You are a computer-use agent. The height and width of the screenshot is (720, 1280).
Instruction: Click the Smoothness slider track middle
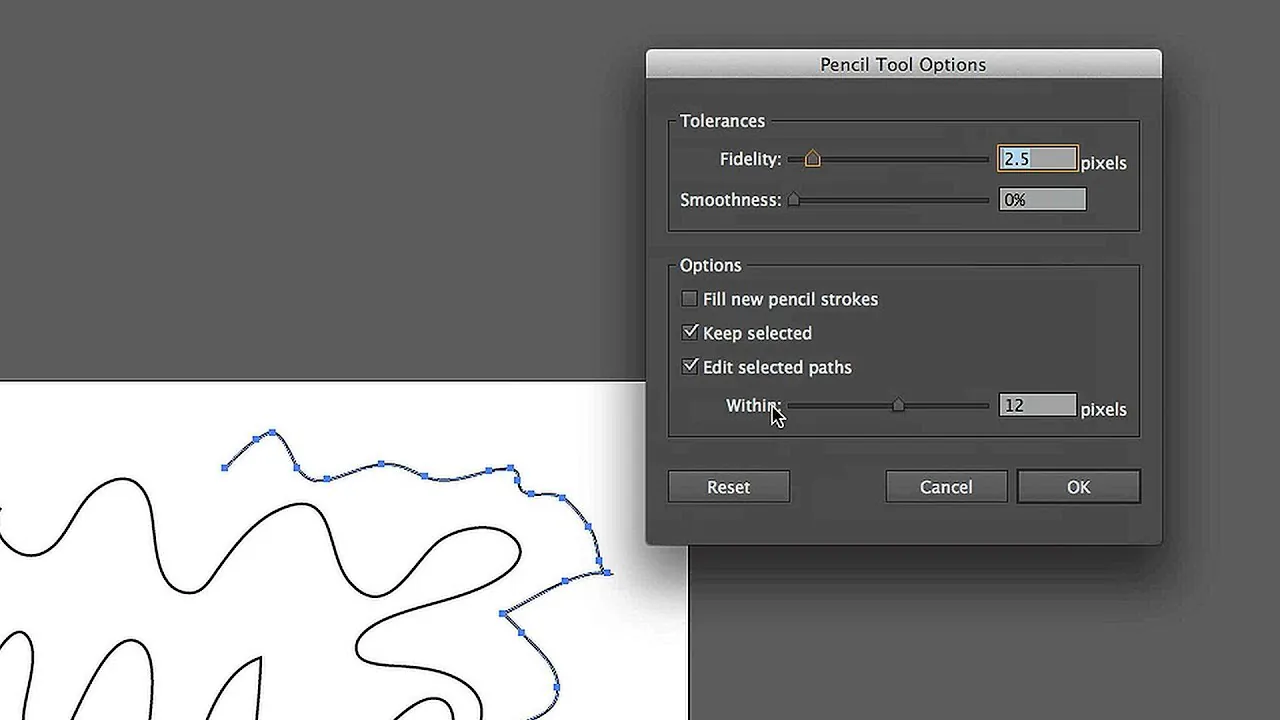tap(889, 200)
